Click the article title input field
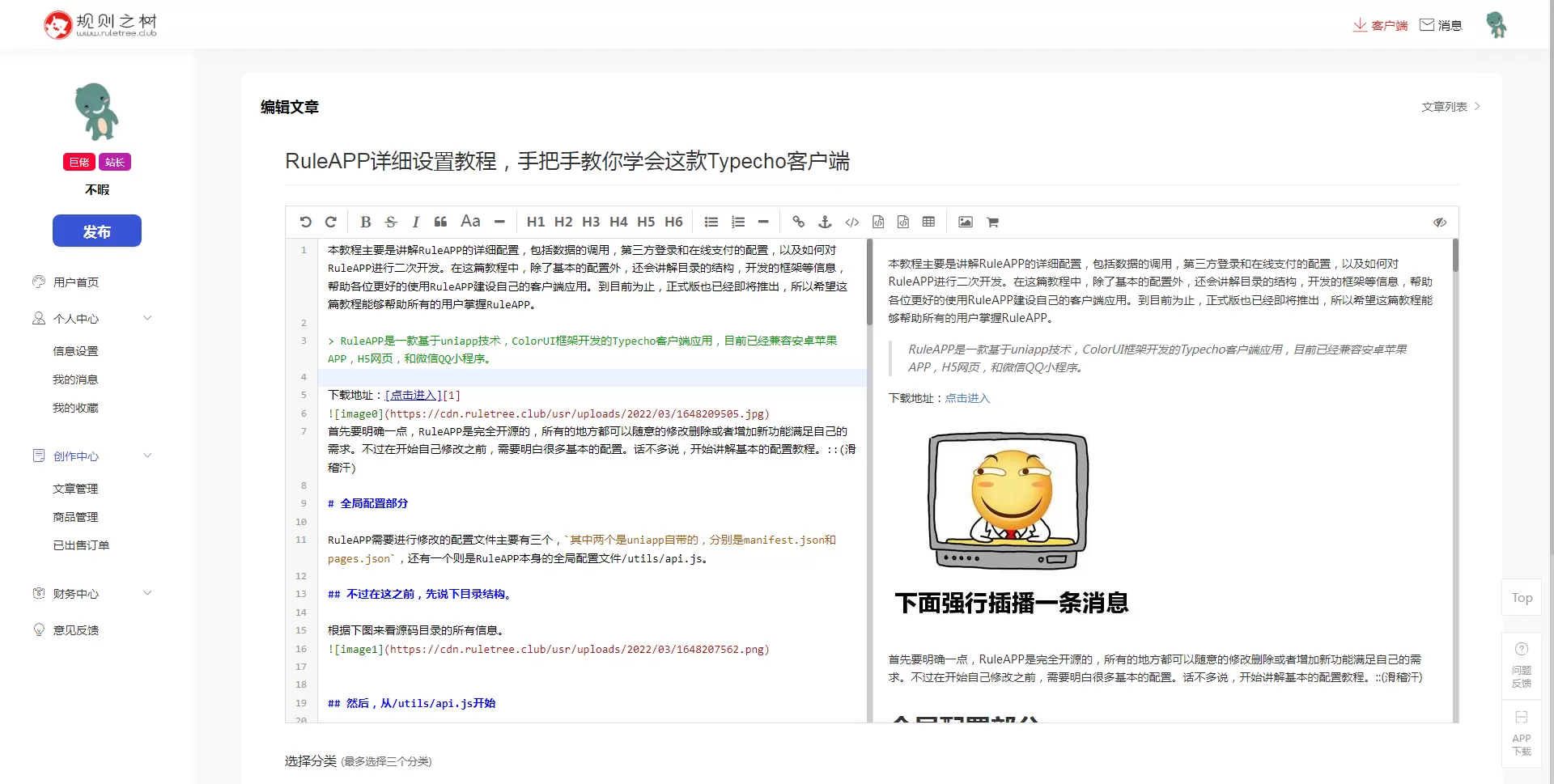The height and width of the screenshot is (784, 1554). pyautogui.click(x=872, y=161)
